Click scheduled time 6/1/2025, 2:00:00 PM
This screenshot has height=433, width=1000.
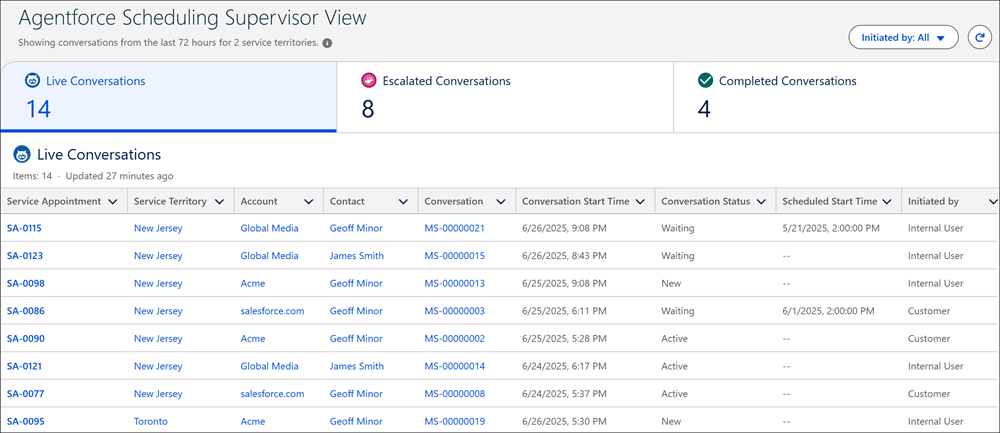tap(828, 311)
